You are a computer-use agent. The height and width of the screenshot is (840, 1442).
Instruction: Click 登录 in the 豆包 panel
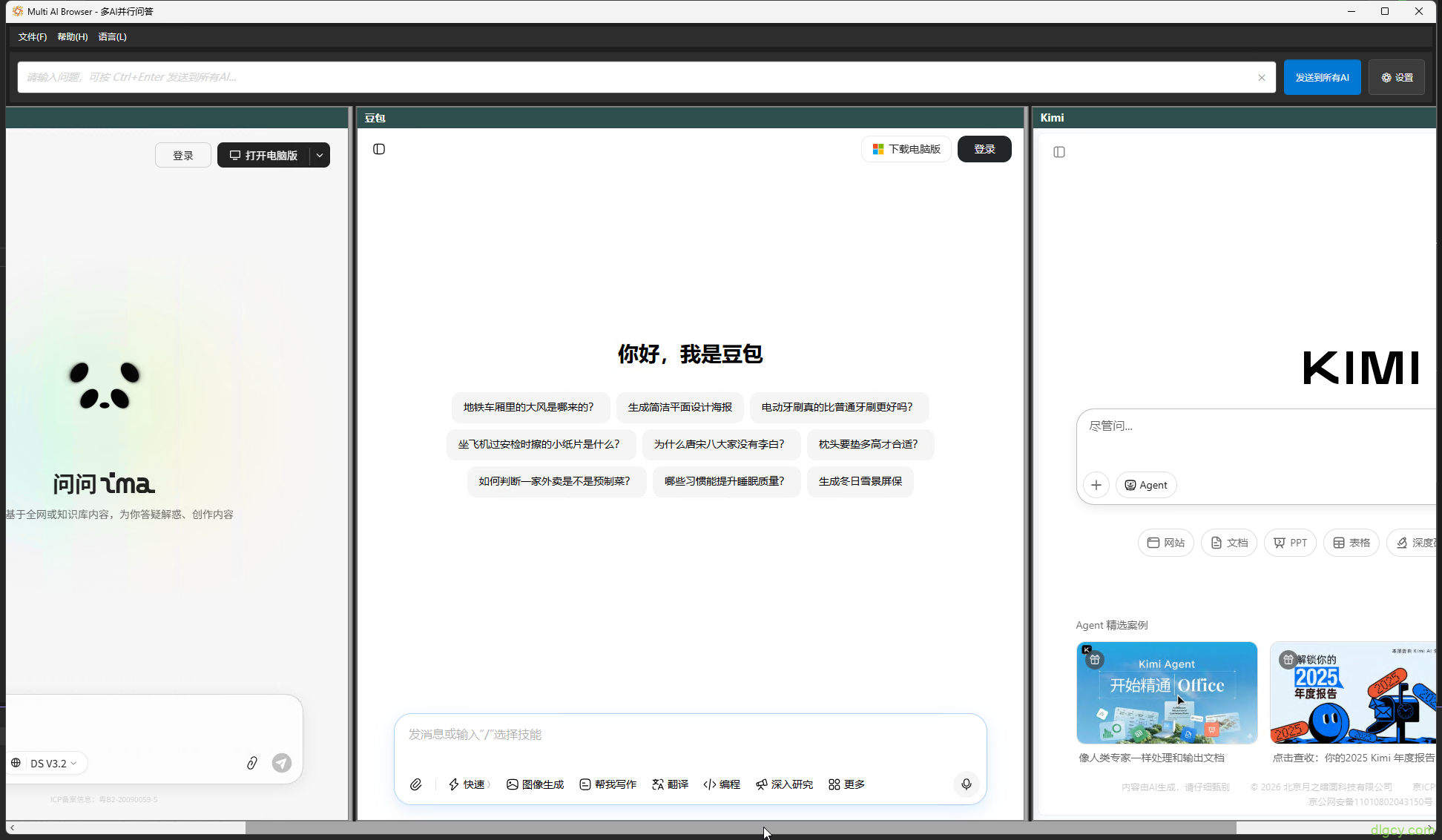pyautogui.click(x=984, y=148)
